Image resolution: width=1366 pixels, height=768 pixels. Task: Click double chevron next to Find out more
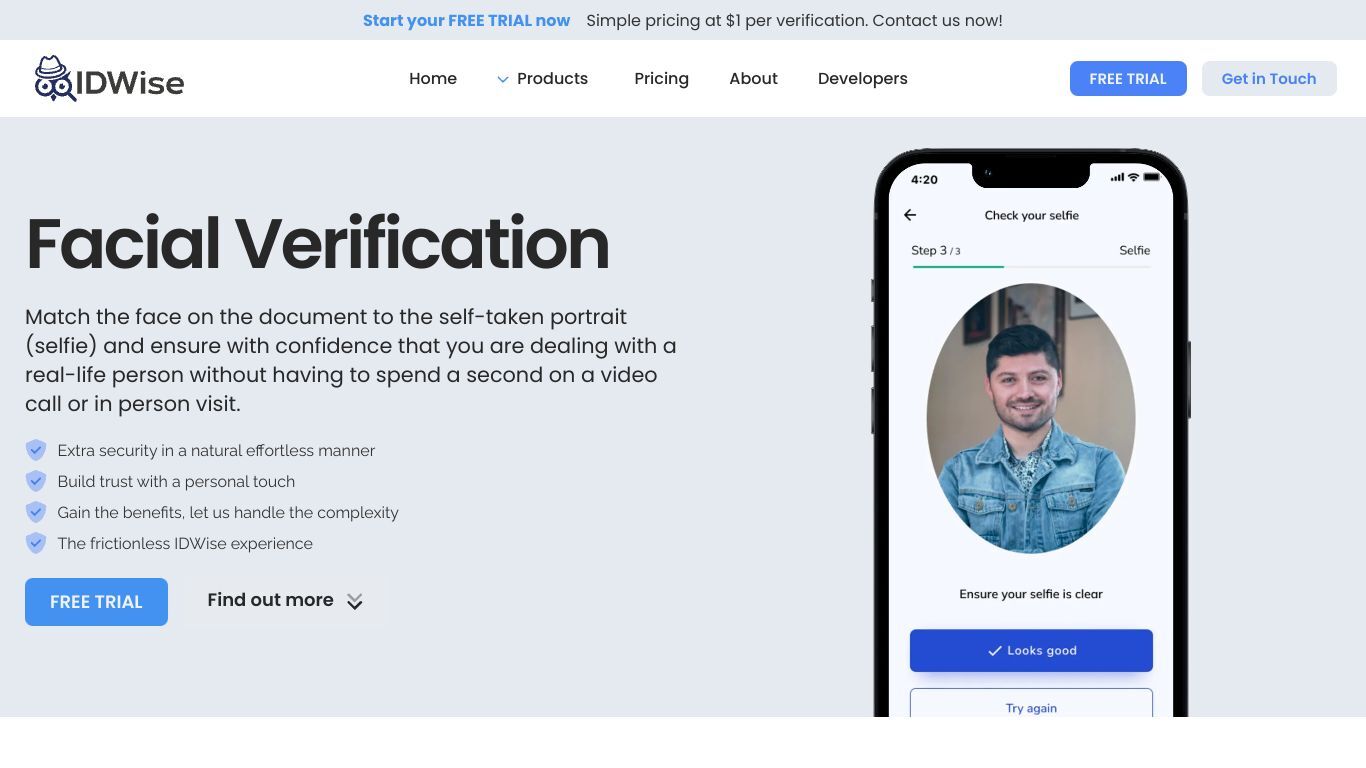tap(355, 601)
